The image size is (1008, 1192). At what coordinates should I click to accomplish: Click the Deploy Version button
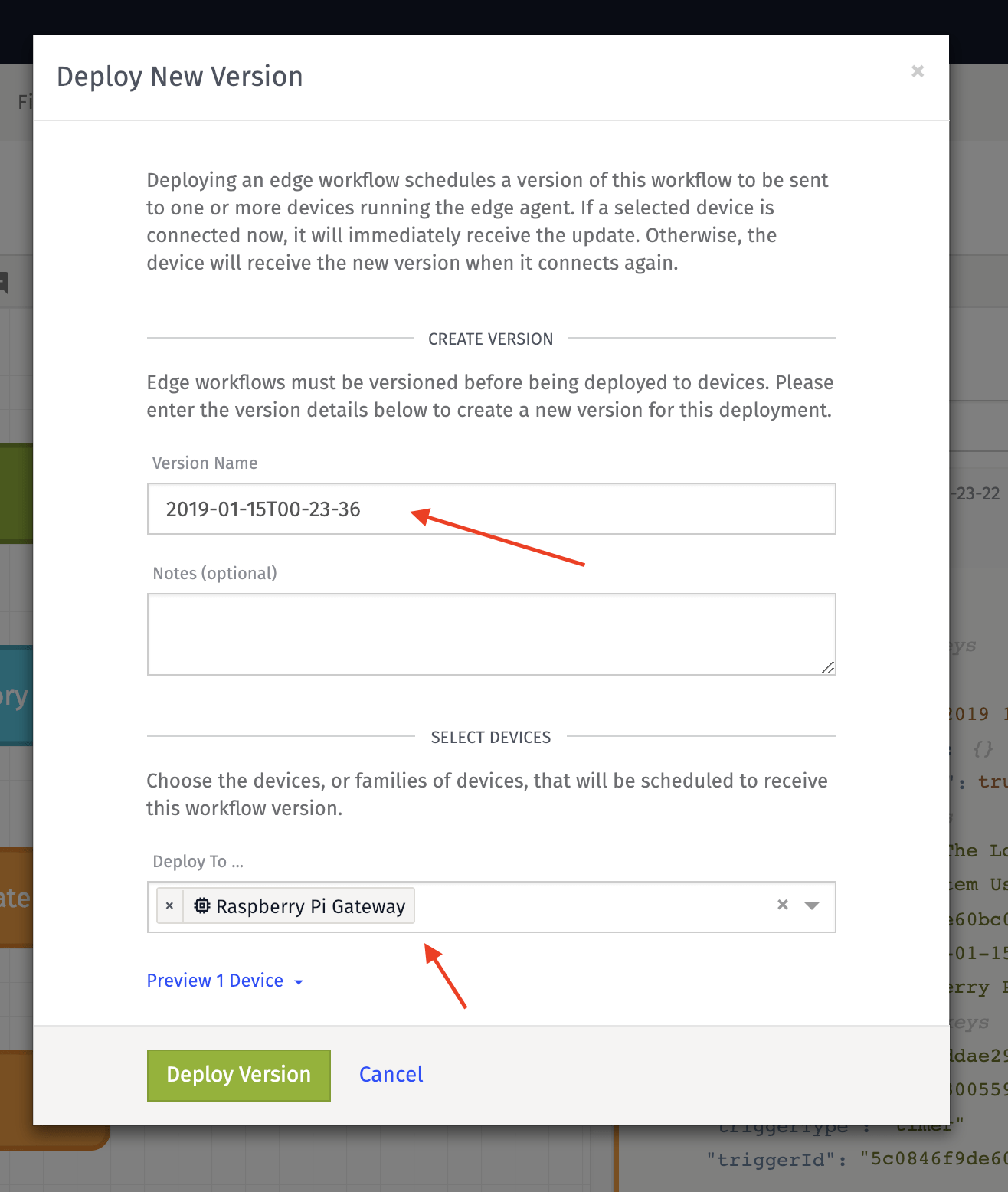point(239,1075)
